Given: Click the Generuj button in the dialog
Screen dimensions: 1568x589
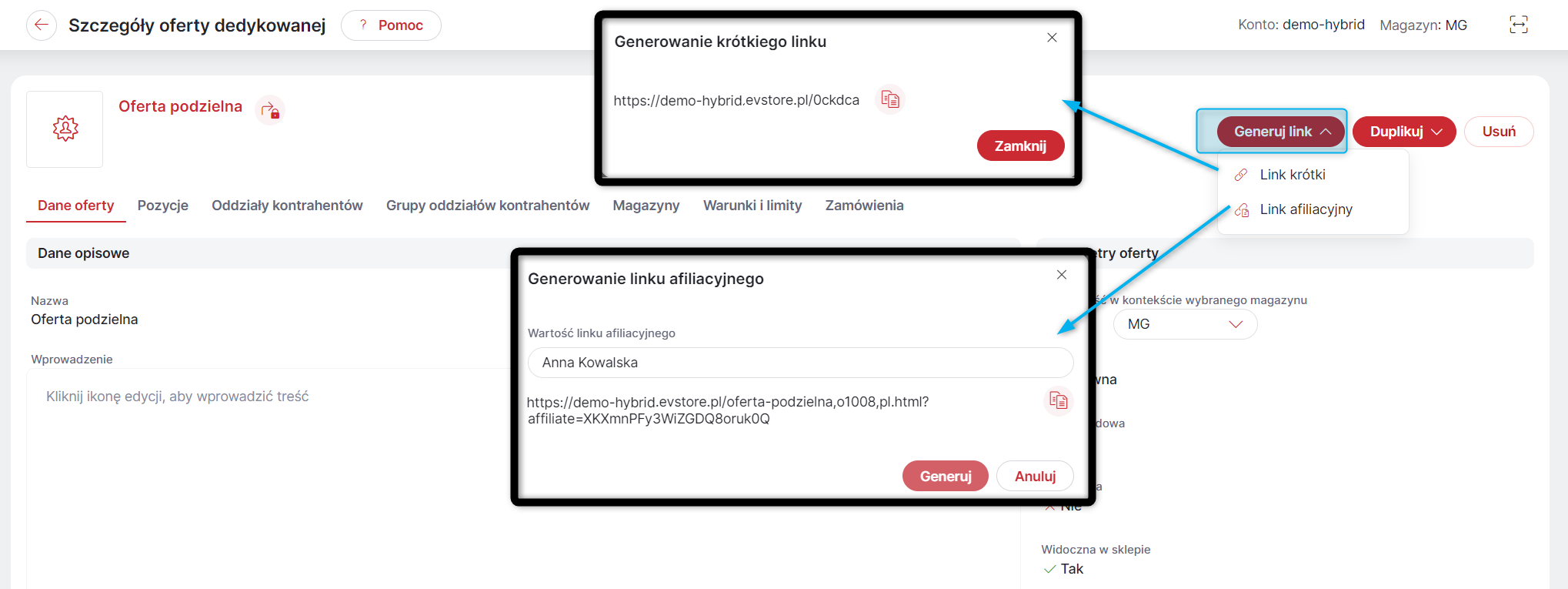Looking at the screenshot, I should (x=946, y=476).
